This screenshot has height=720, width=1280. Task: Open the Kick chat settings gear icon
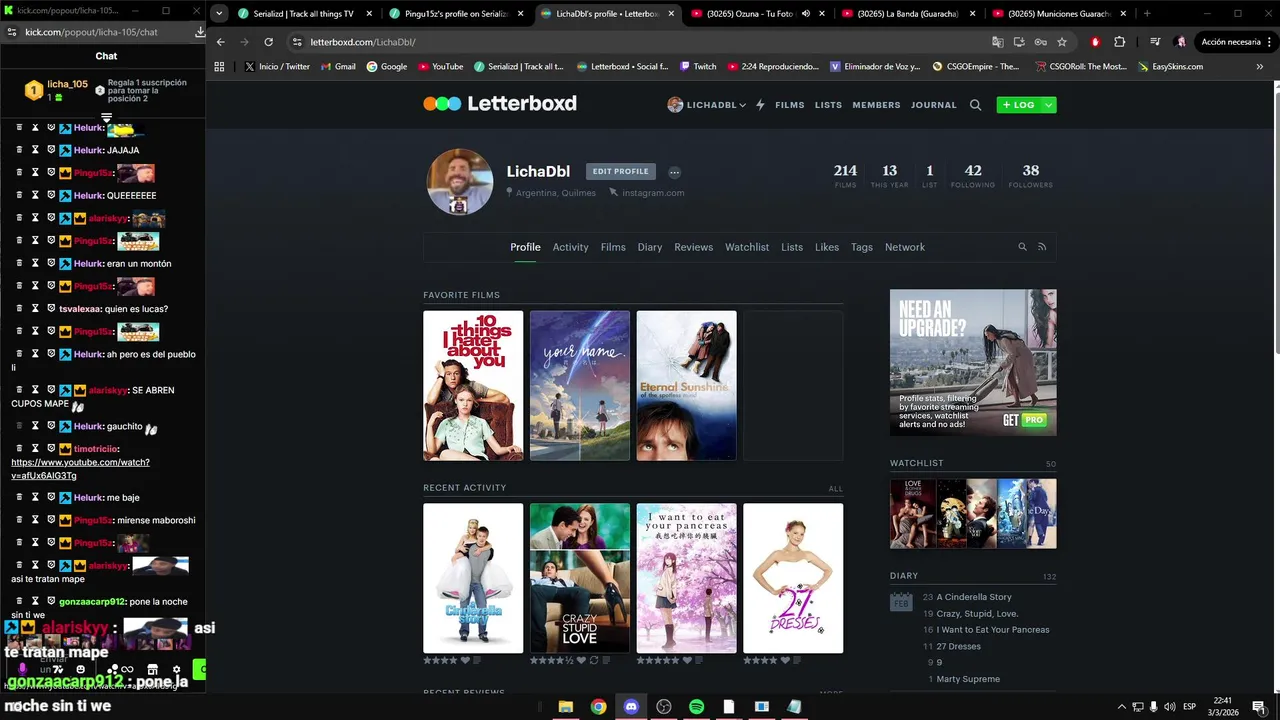177,669
